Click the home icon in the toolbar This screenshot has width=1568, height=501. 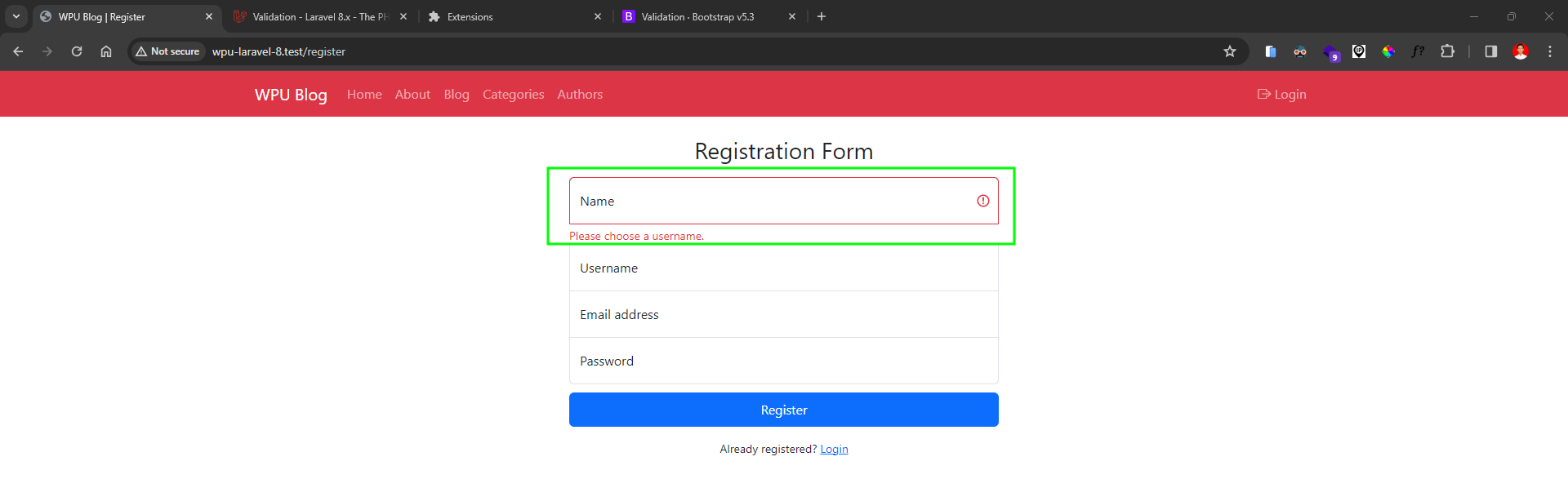[105, 51]
